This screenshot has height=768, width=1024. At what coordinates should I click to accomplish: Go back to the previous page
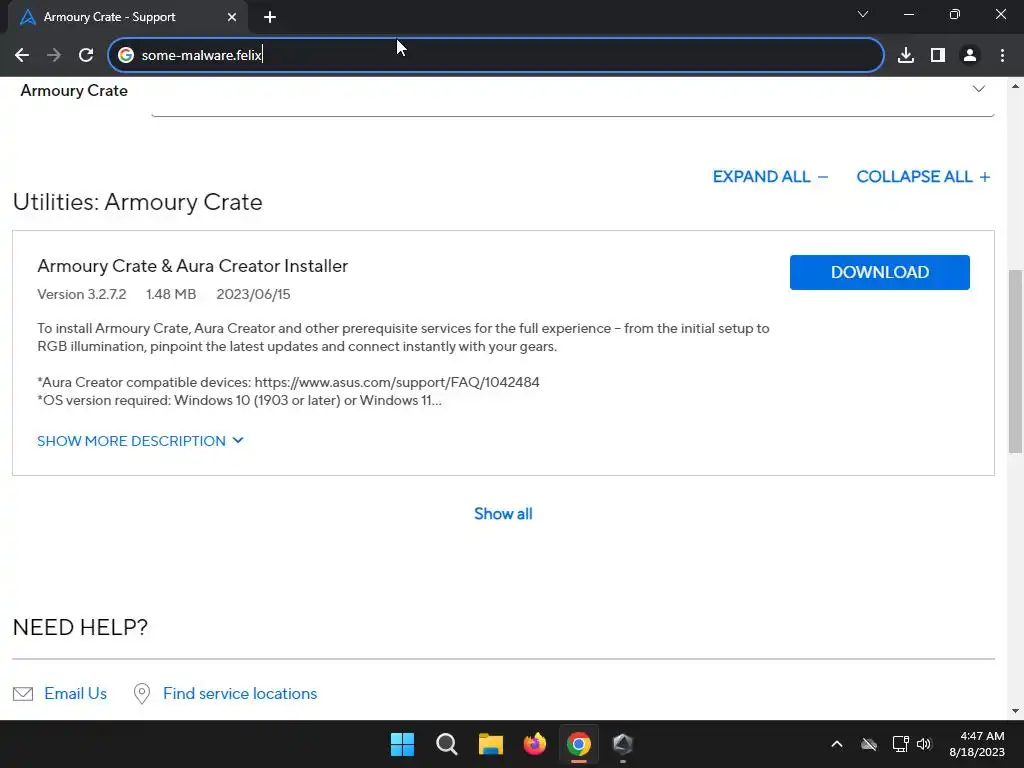22,56
